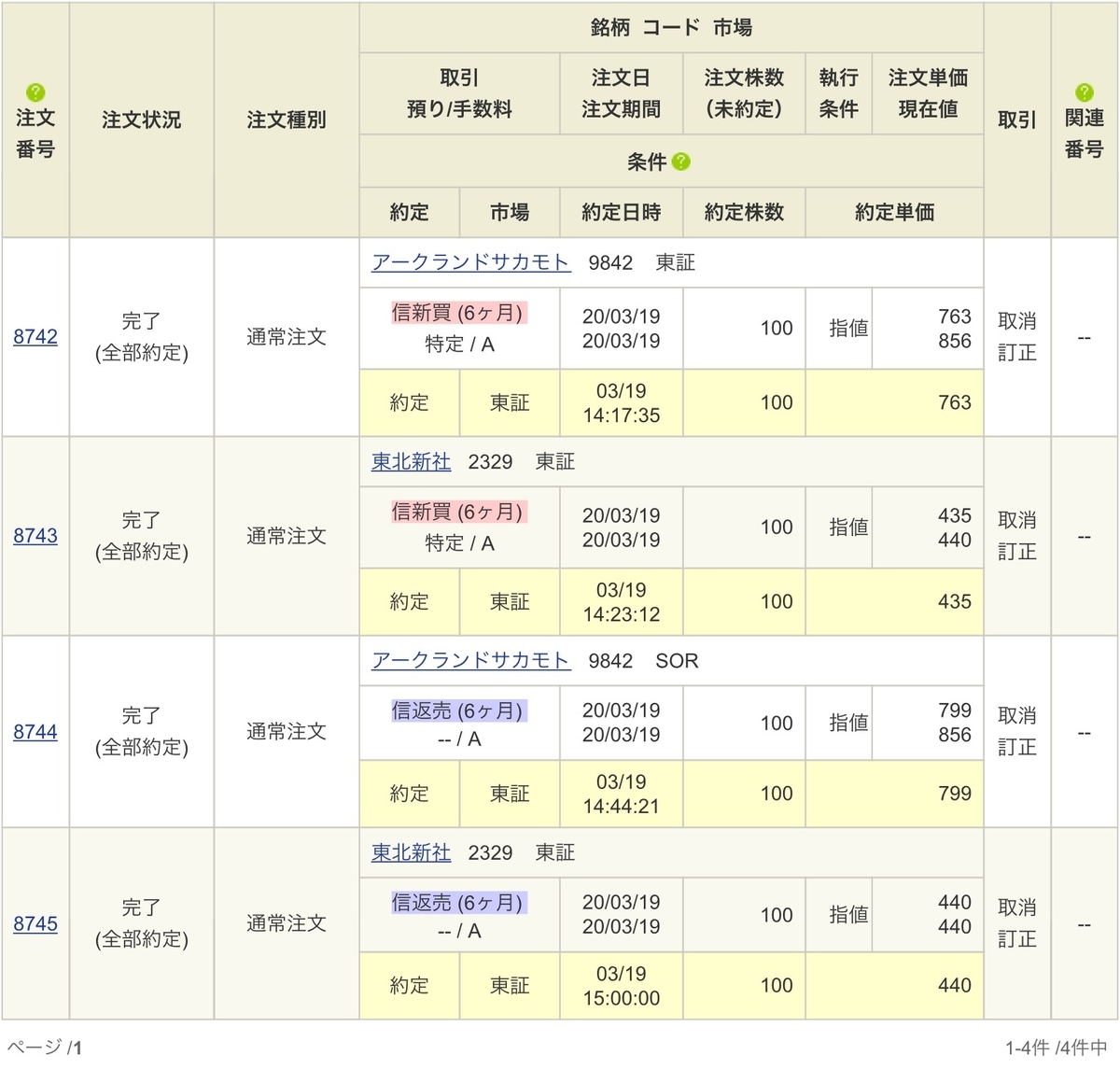Image resolution: width=1120 pixels, height=1069 pixels.
Task: Click execution time 15:00:00
Action: point(622,998)
